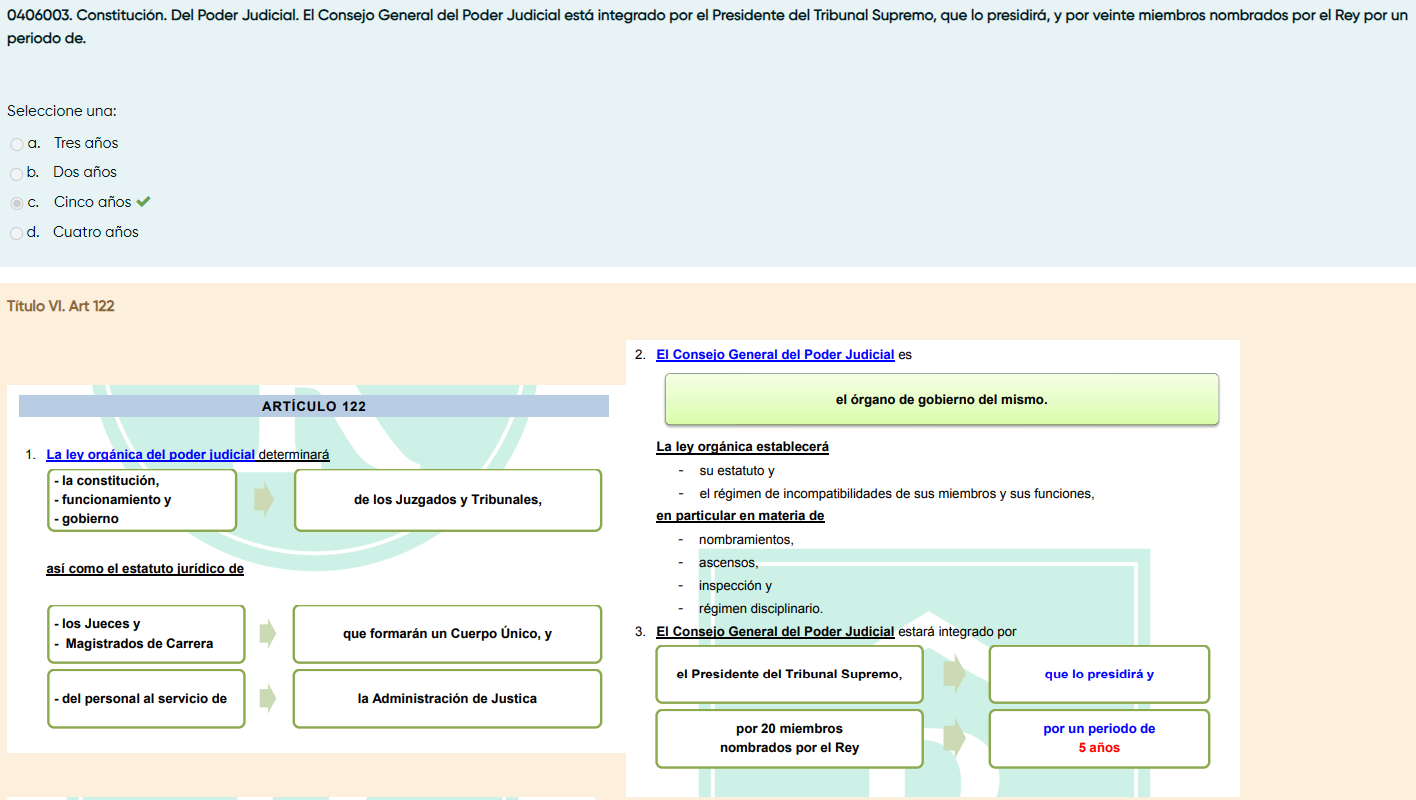Click the green 'el órgano de gobierno del mismo' box

tap(941, 400)
